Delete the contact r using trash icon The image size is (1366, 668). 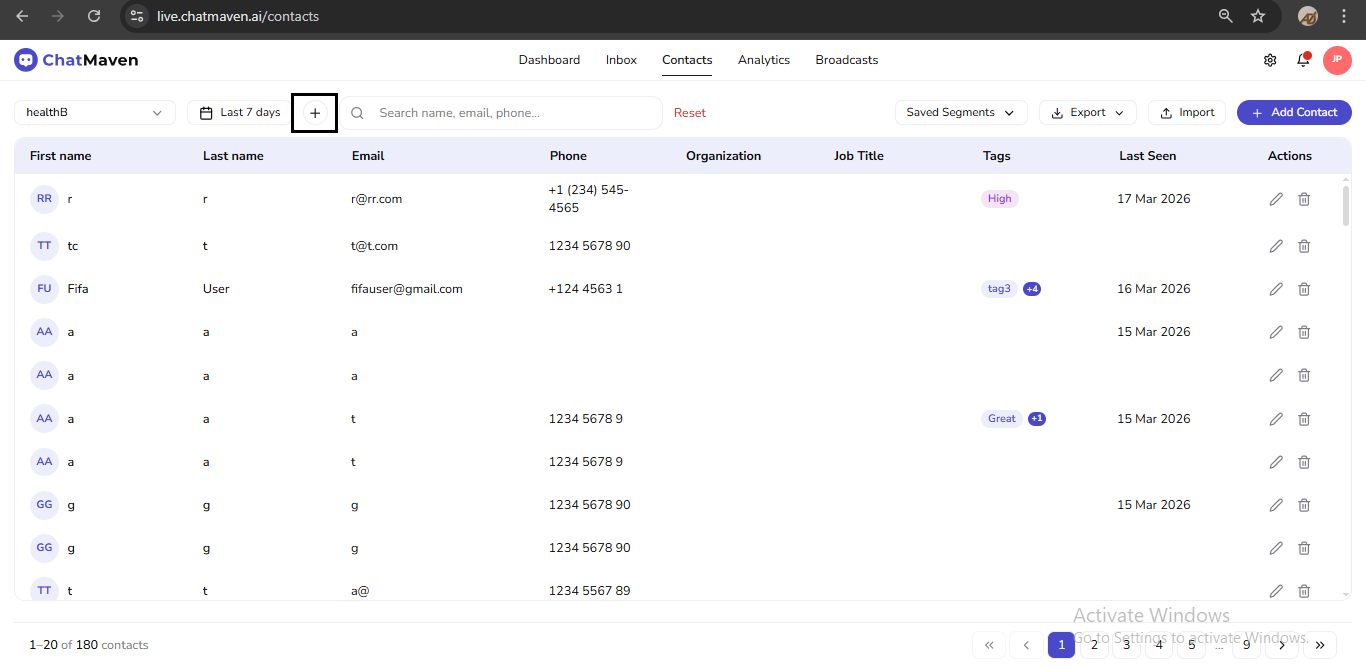click(1304, 198)
